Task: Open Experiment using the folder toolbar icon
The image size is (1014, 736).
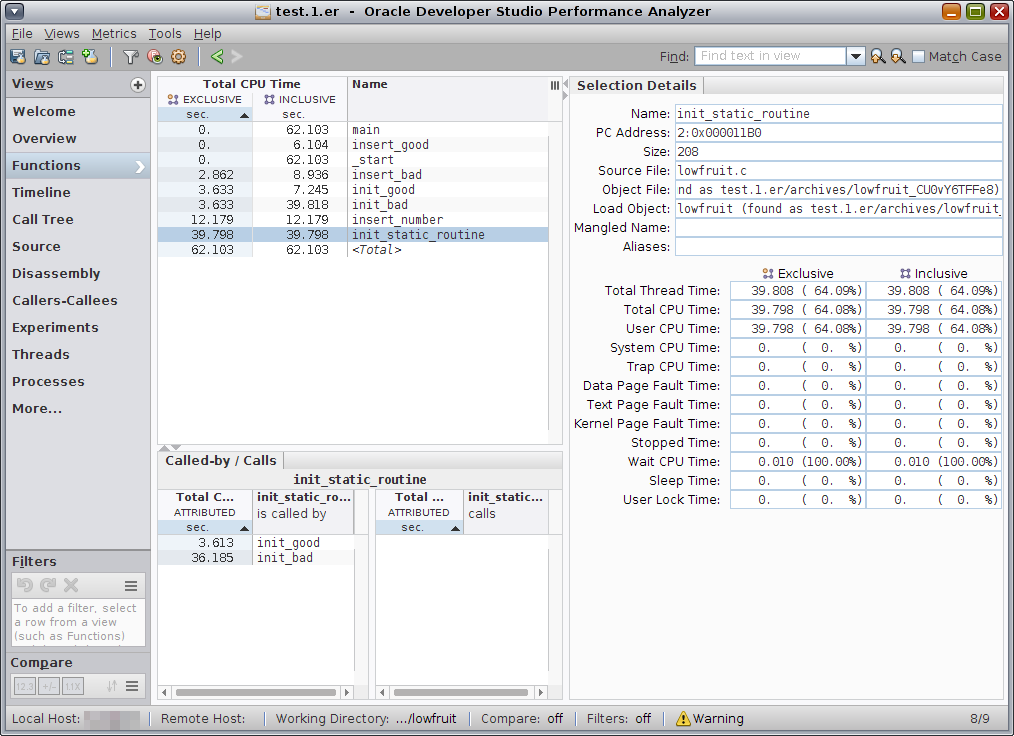Action: (42, 57)
